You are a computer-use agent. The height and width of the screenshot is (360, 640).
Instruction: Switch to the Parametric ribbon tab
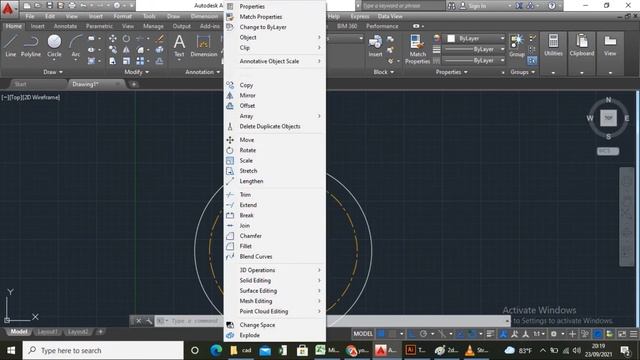[x=99, y=26]
